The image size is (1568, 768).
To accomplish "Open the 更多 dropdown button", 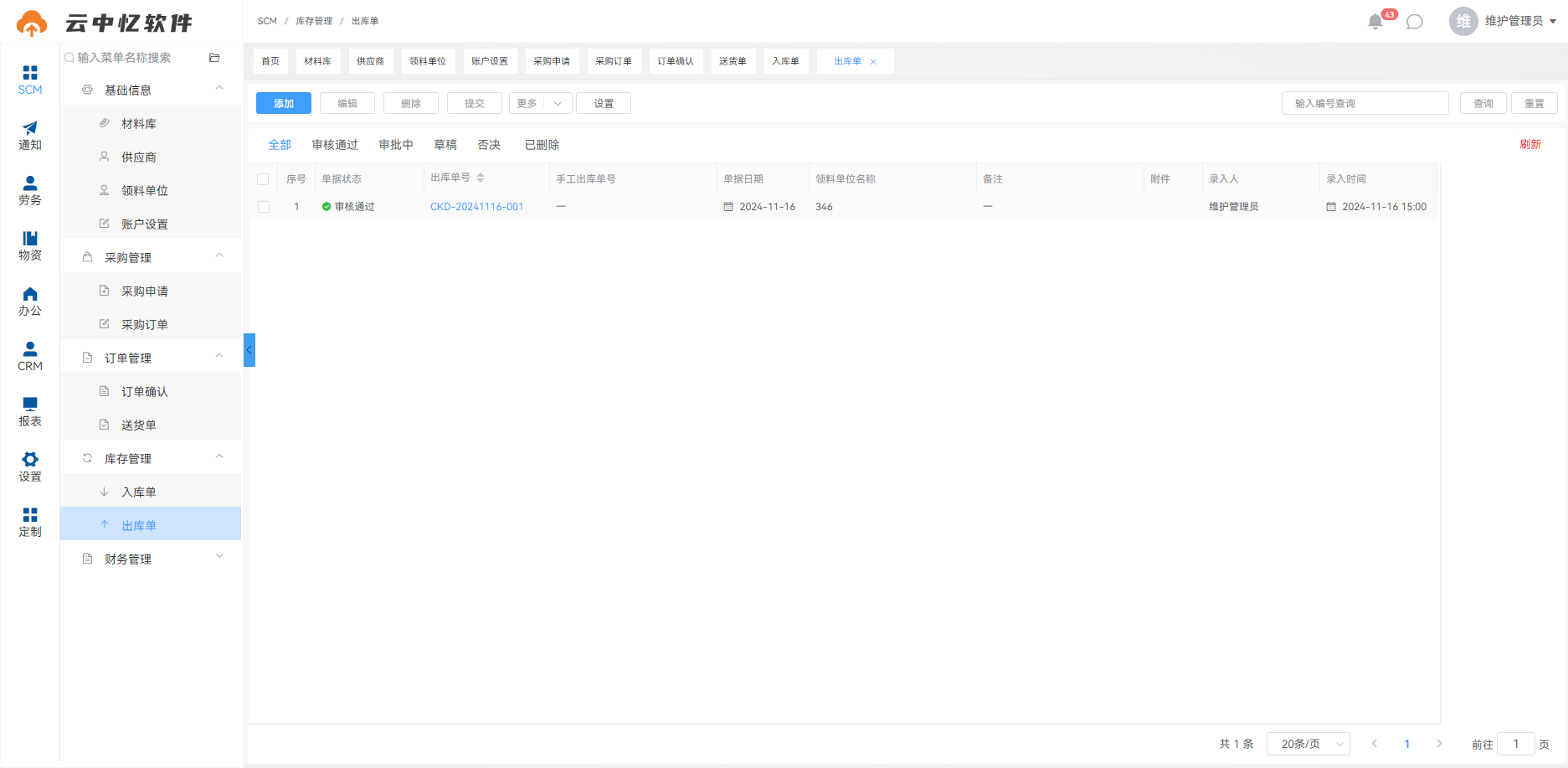I will tap(541, 103).
